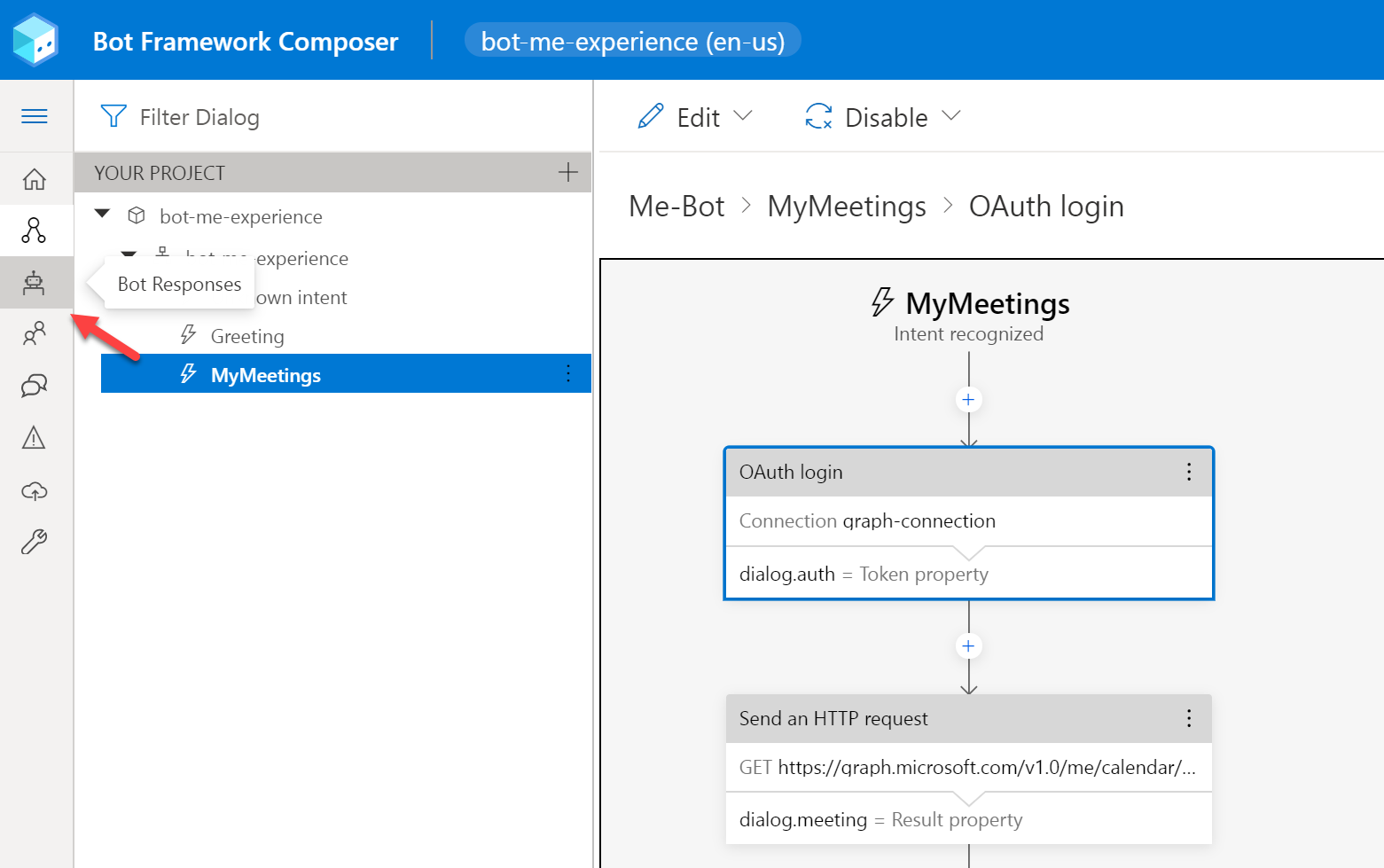Toggle the hamburger navigation menu
This screenshot has width=1384, height=868.
pos(35,116)
